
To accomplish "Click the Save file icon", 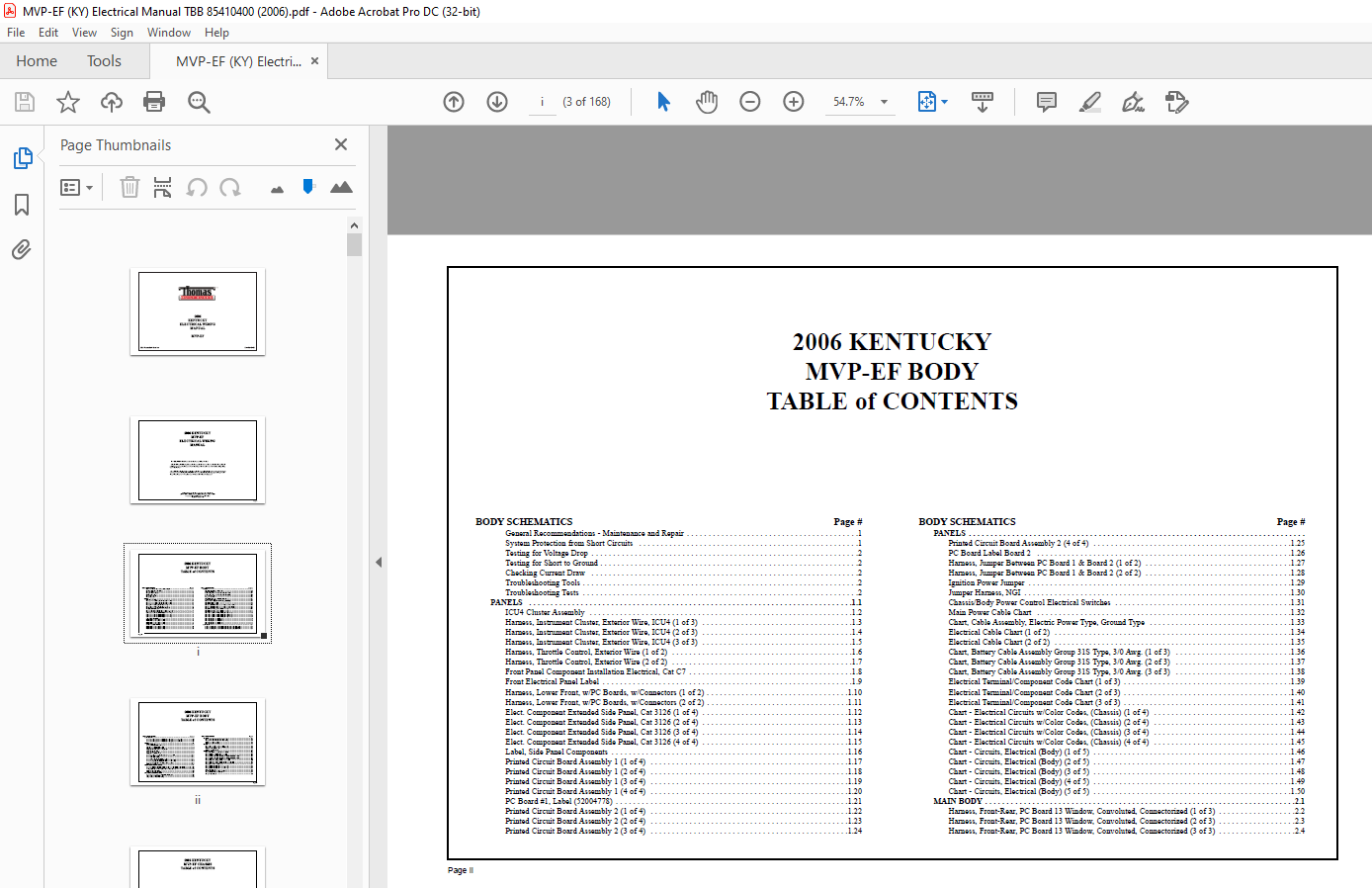I will [x=25, y=102].
